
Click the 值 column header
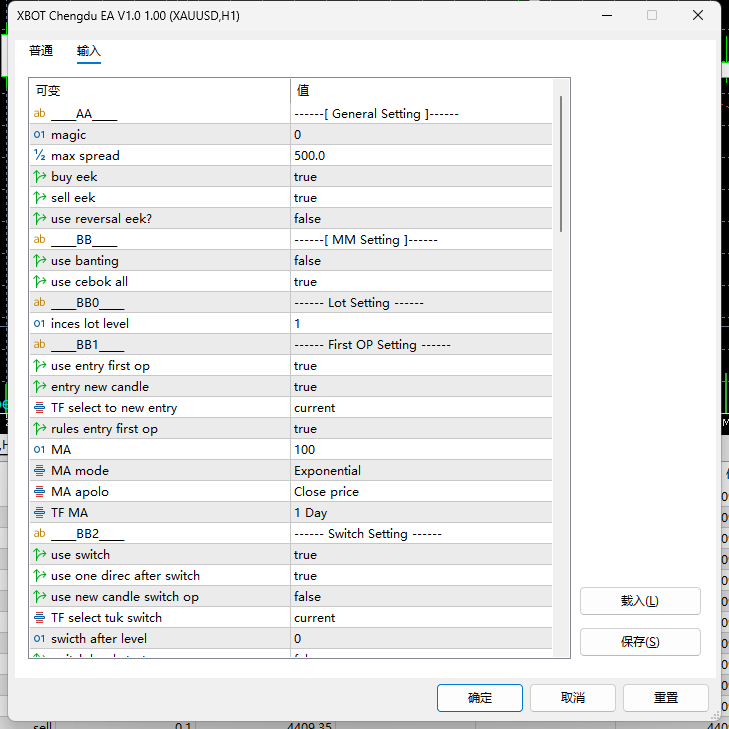pyautogui.click(x=421, y=90)
